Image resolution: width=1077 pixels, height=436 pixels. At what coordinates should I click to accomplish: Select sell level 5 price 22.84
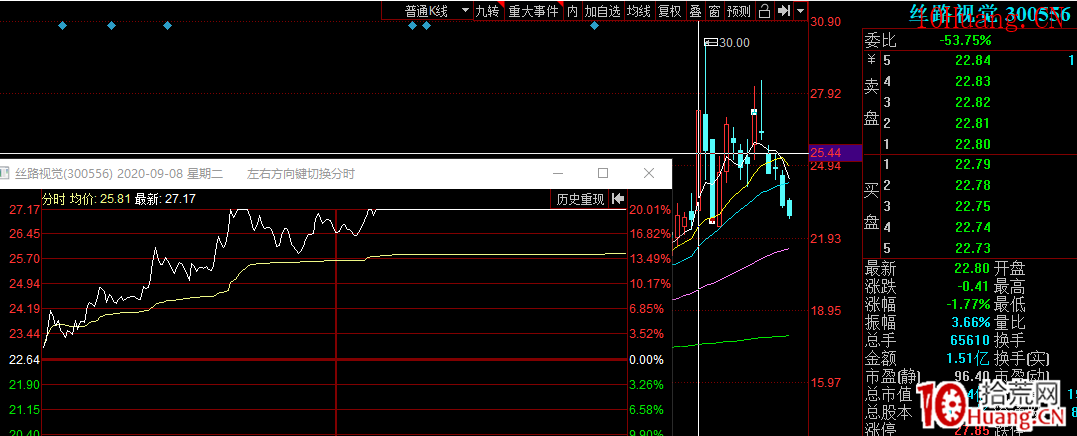(x=973, y=60)
